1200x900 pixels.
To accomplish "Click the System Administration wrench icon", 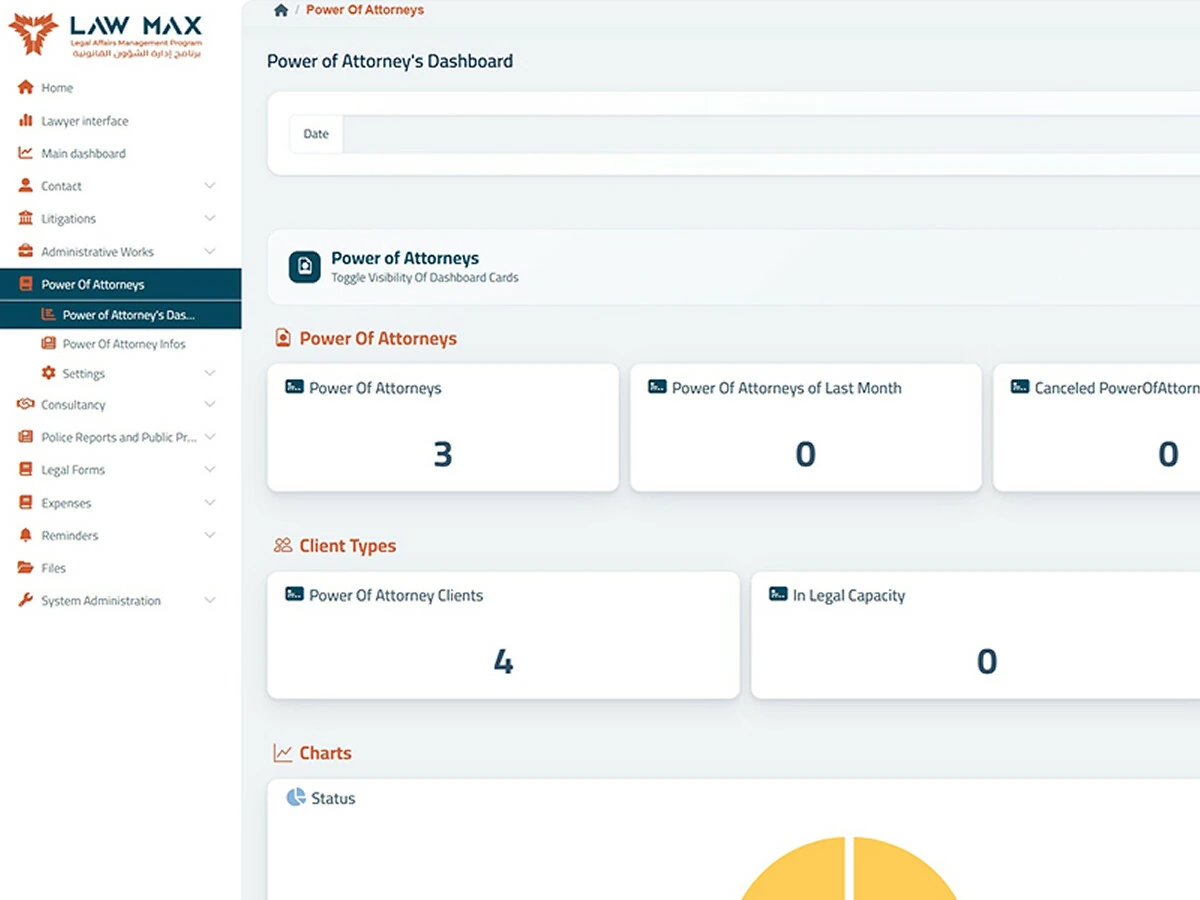I will tap(26, 600).
